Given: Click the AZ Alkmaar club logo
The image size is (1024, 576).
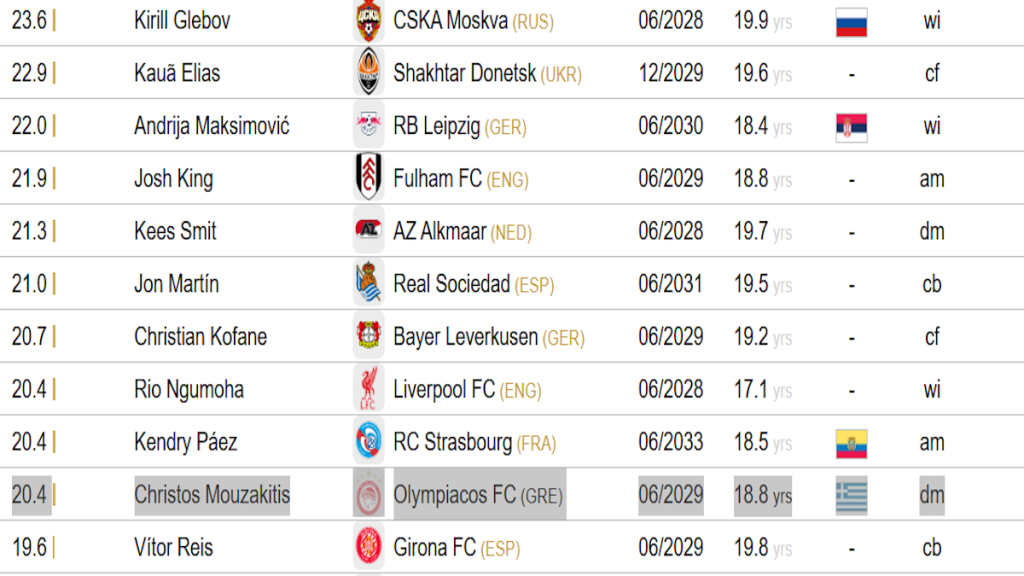Looking at the screenshot, I should click(x=368, y=231).
